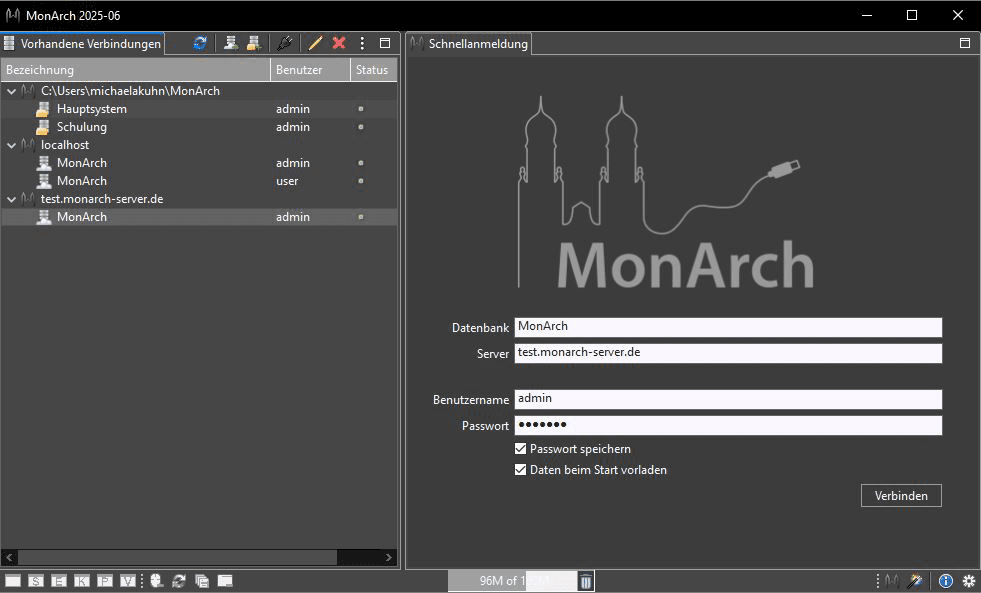The height and width of the screenshot is (593, 981).
Task: Collapse the C:\Users\michaelakuhn\MonArch node
Action: 11,91
